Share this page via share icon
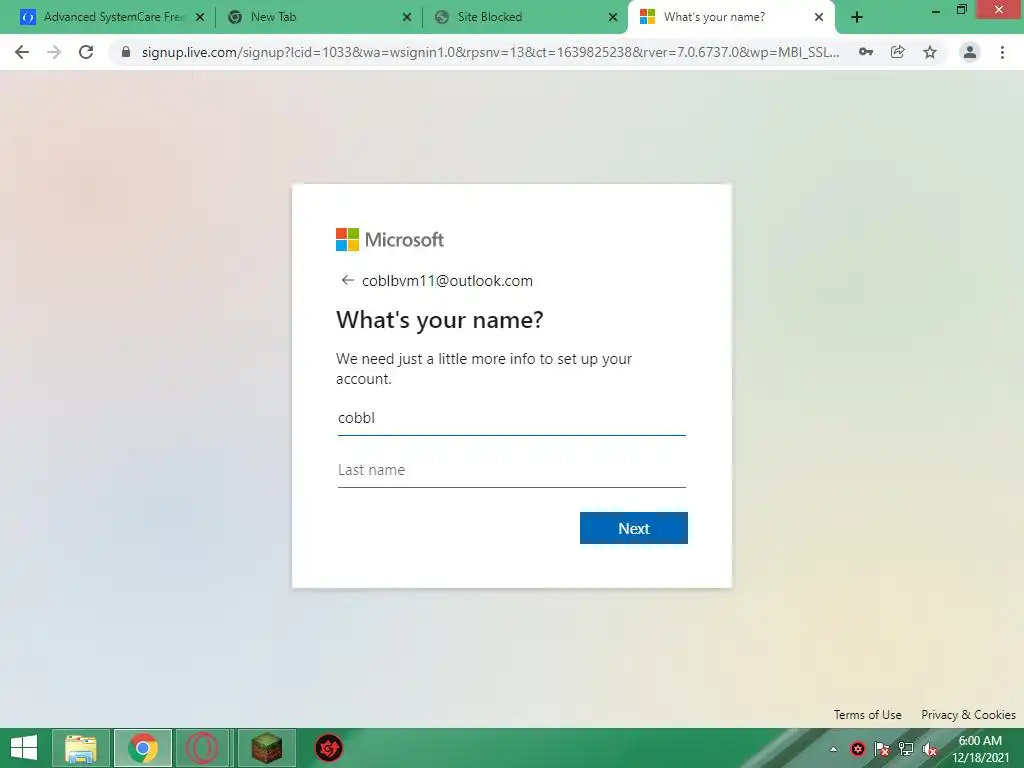1024x768 pixels. (x=898, y=52)
